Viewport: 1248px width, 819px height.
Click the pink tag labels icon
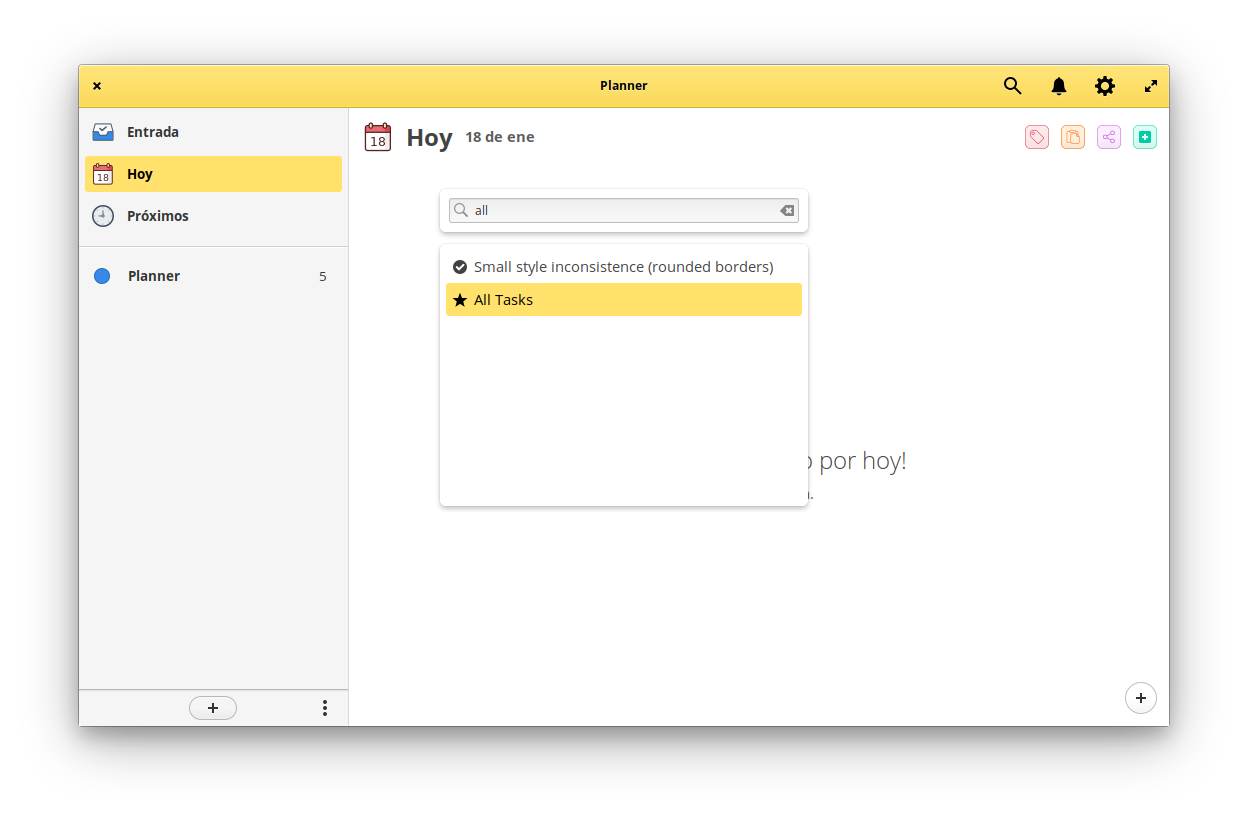1037,137
